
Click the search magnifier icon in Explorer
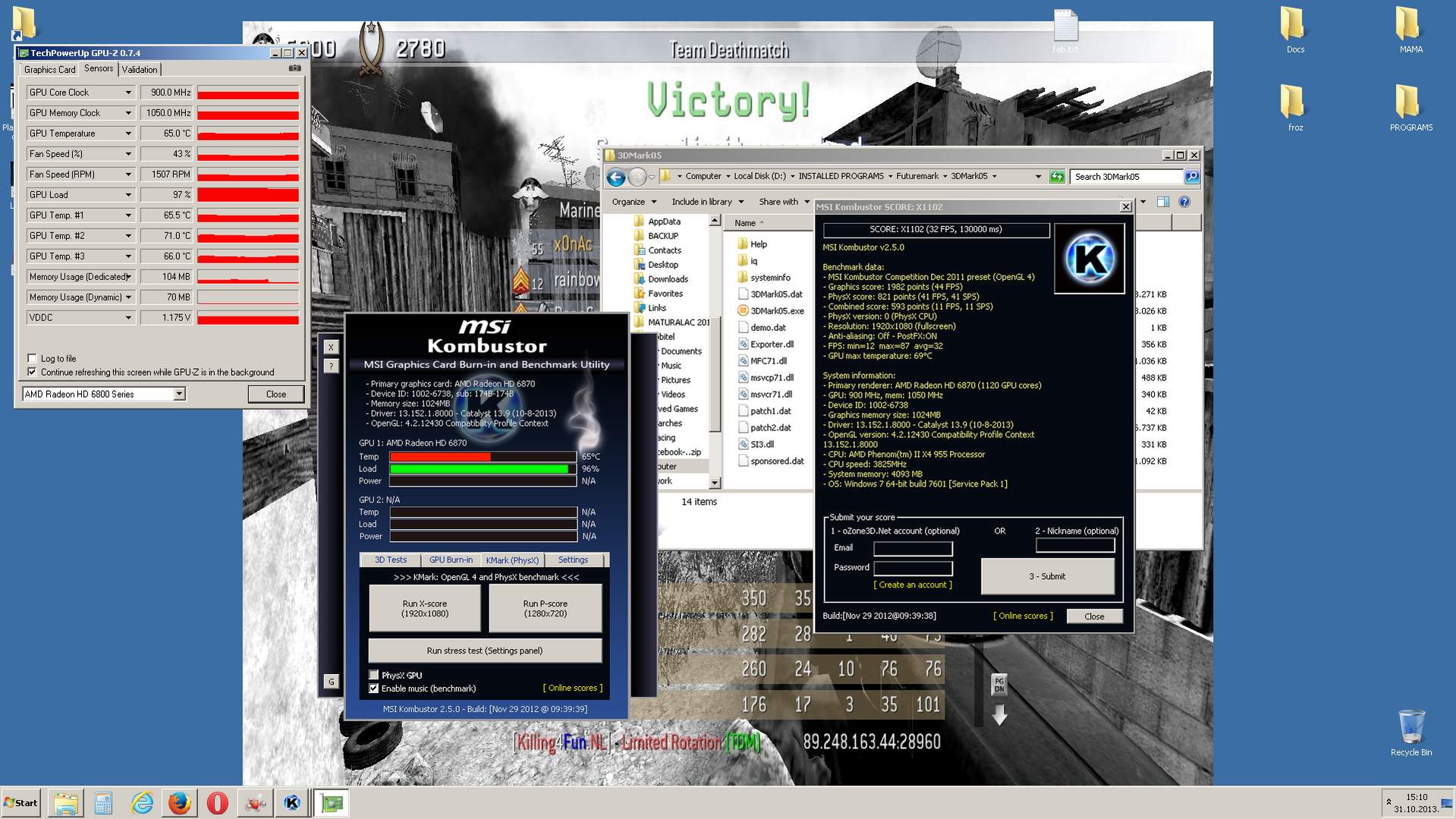1192,177
